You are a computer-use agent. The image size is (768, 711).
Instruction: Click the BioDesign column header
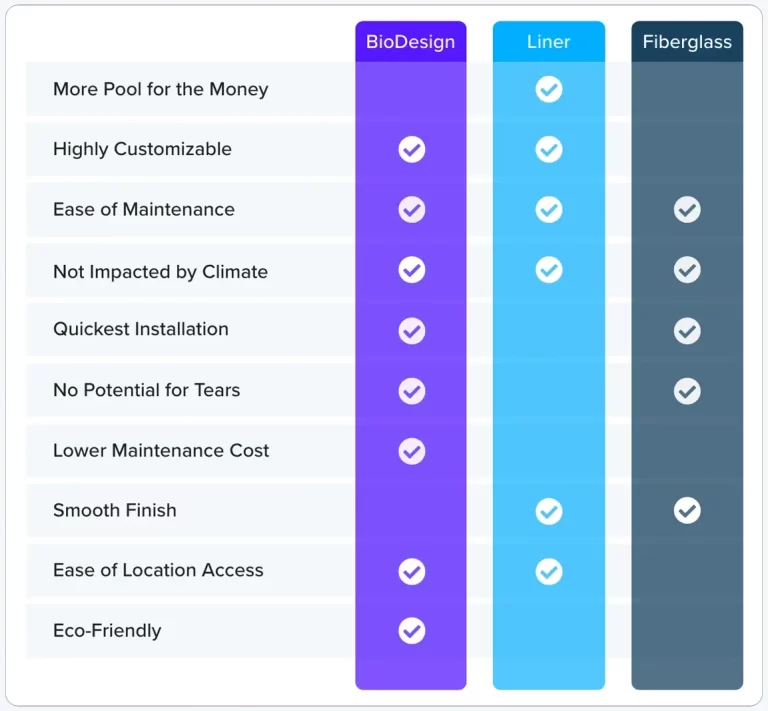click(x=410, y=42)
